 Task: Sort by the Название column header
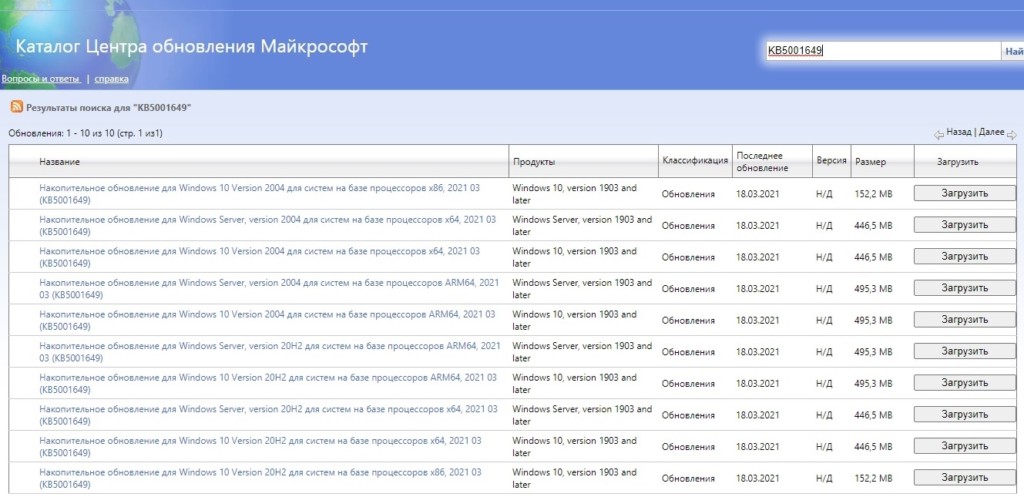pos(59,161)
